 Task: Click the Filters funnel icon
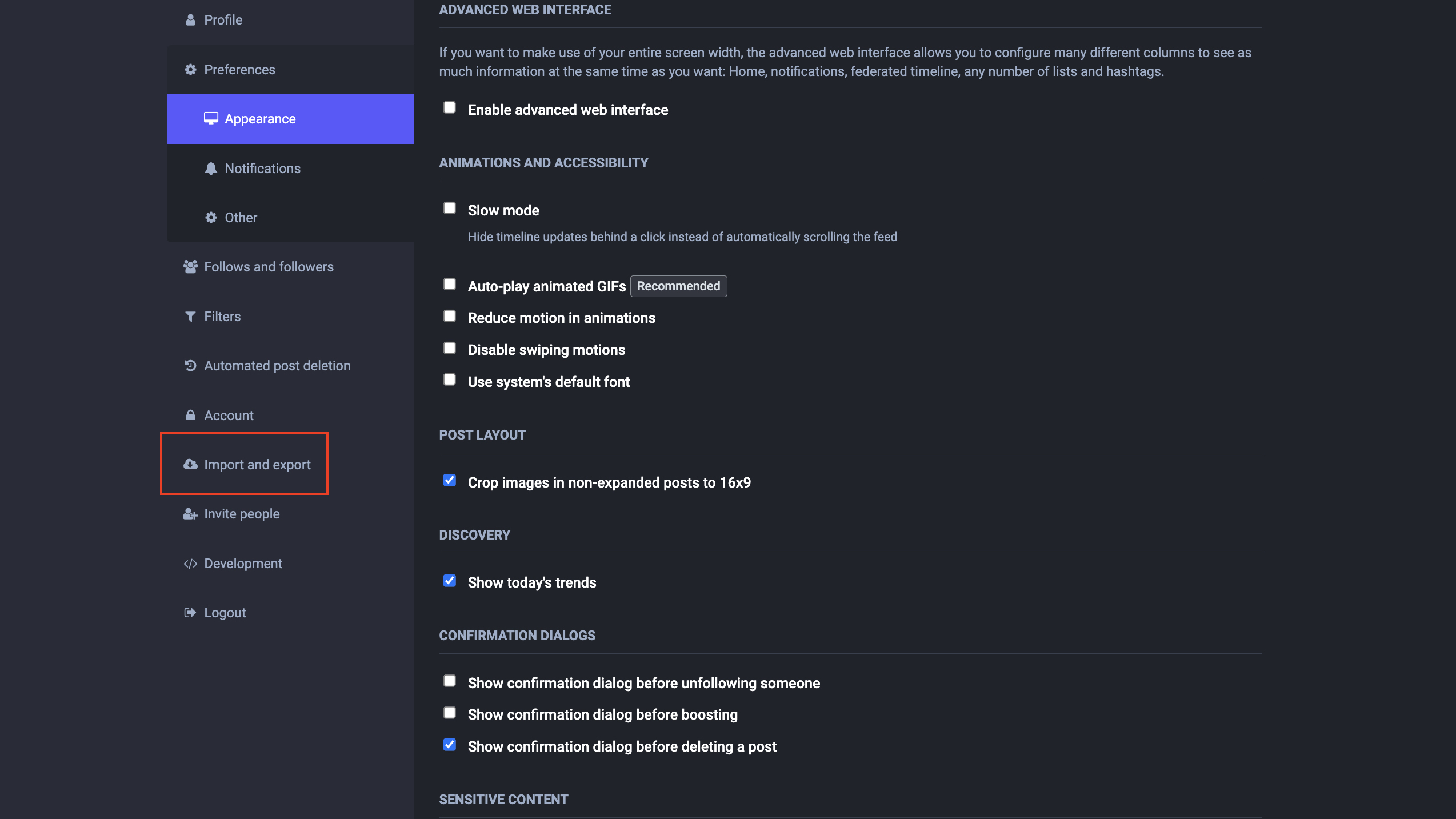190,317
